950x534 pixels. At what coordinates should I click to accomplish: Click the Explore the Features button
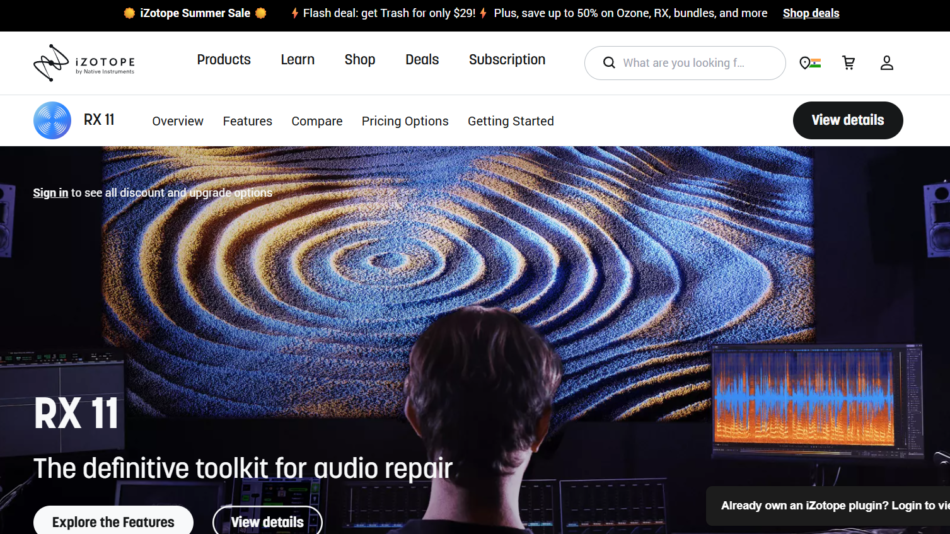113,521
